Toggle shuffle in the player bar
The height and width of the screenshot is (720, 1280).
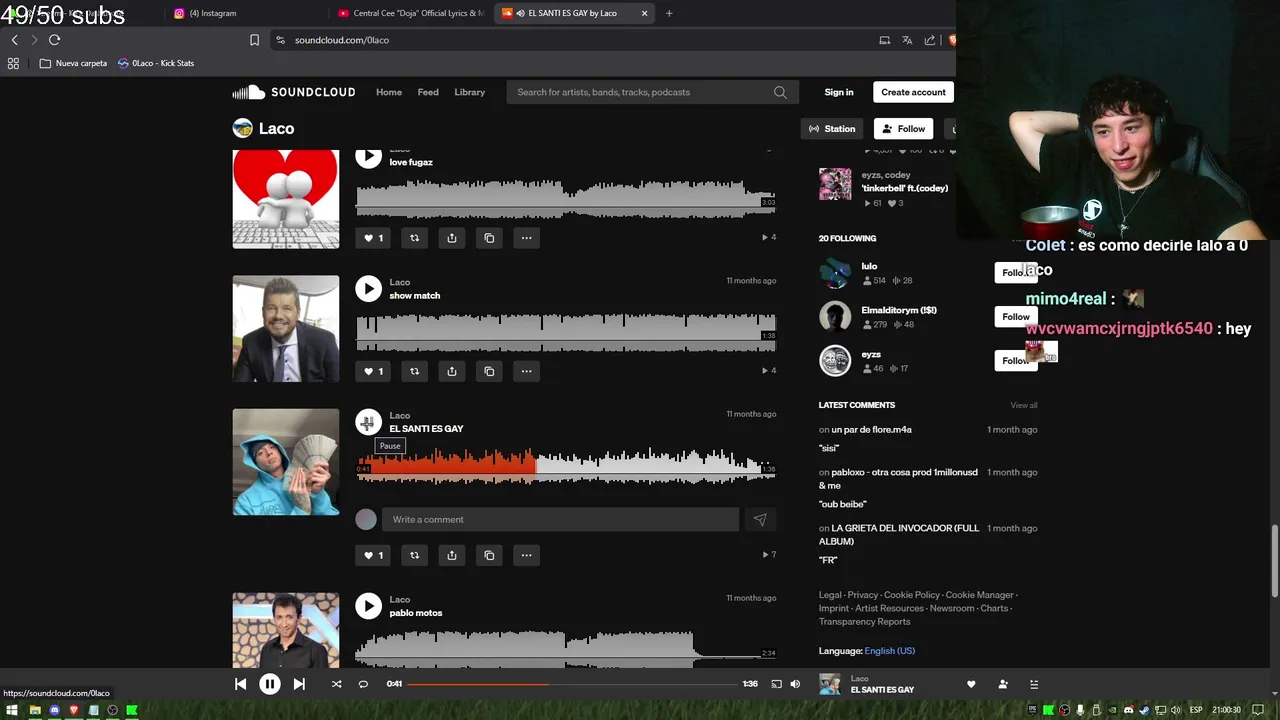pyautogui.click(x=336, y=684)
